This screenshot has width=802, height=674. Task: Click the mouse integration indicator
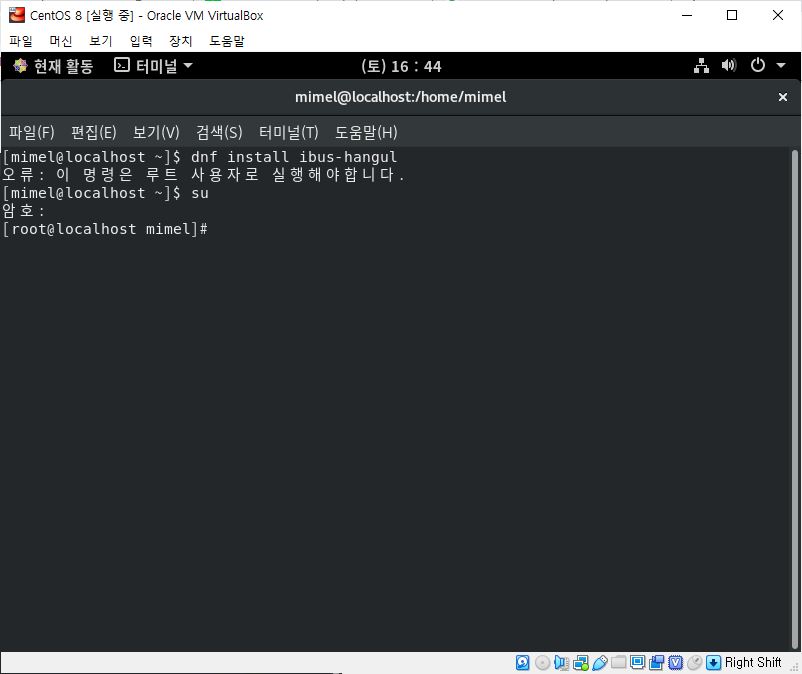[x=694, y=663]
